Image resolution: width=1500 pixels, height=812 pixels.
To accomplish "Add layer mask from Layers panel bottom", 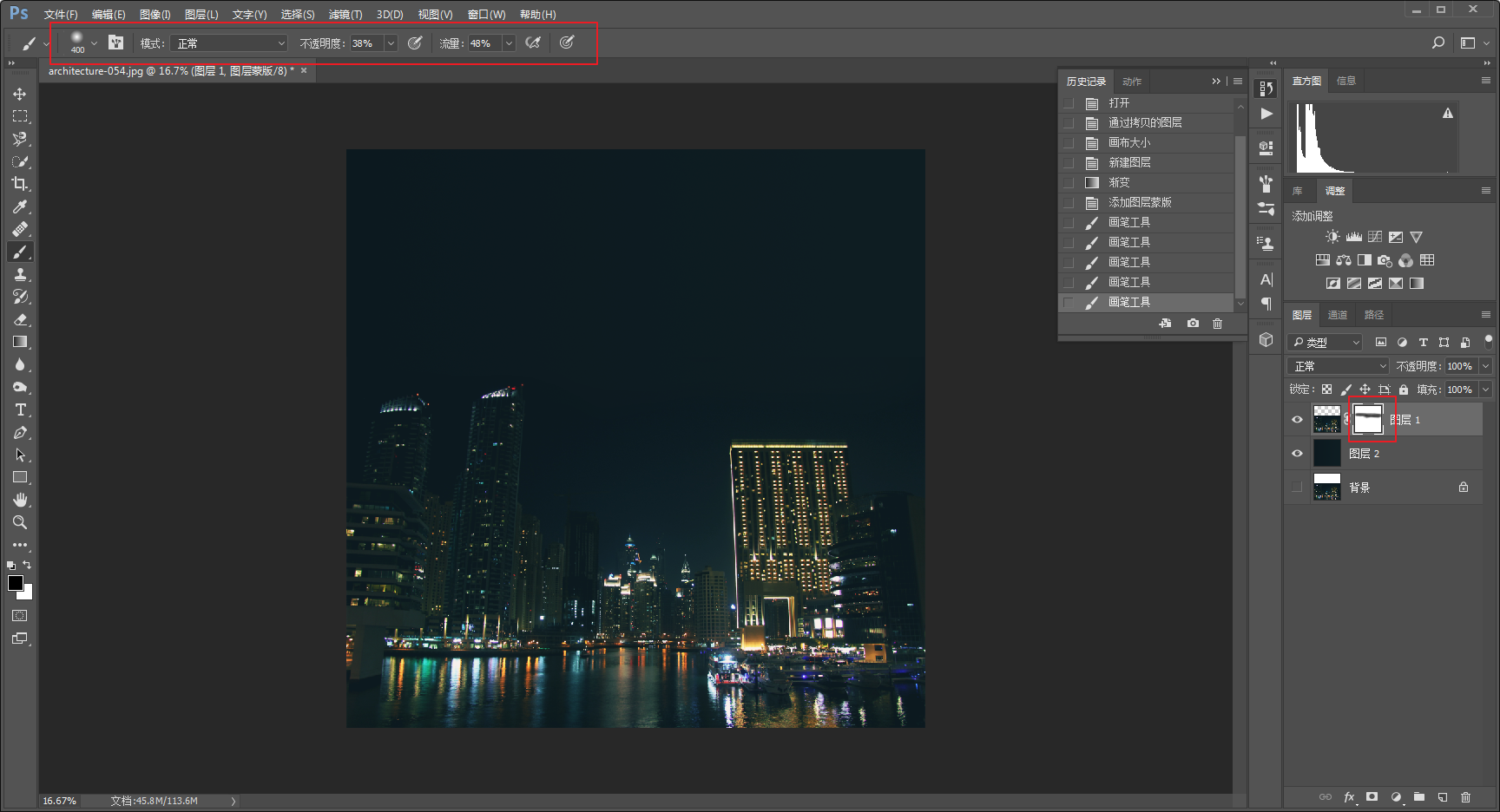I will click(x=1372, y=796).
